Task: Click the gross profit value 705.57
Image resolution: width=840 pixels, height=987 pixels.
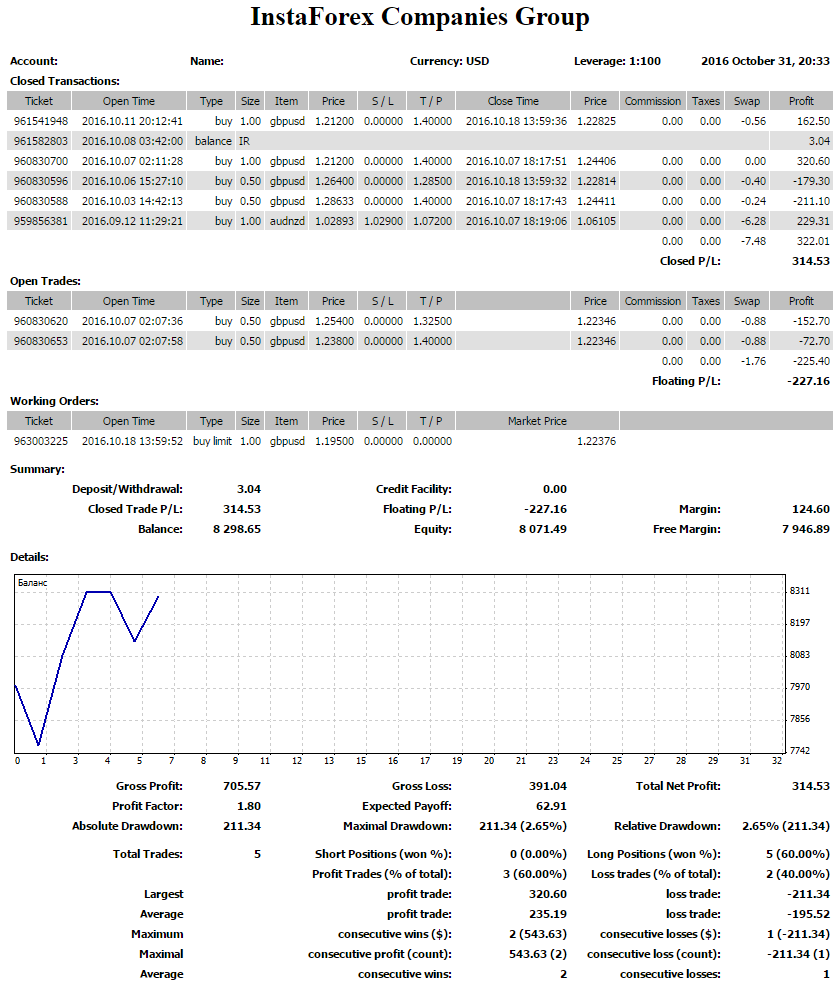Action: [242, 786]
